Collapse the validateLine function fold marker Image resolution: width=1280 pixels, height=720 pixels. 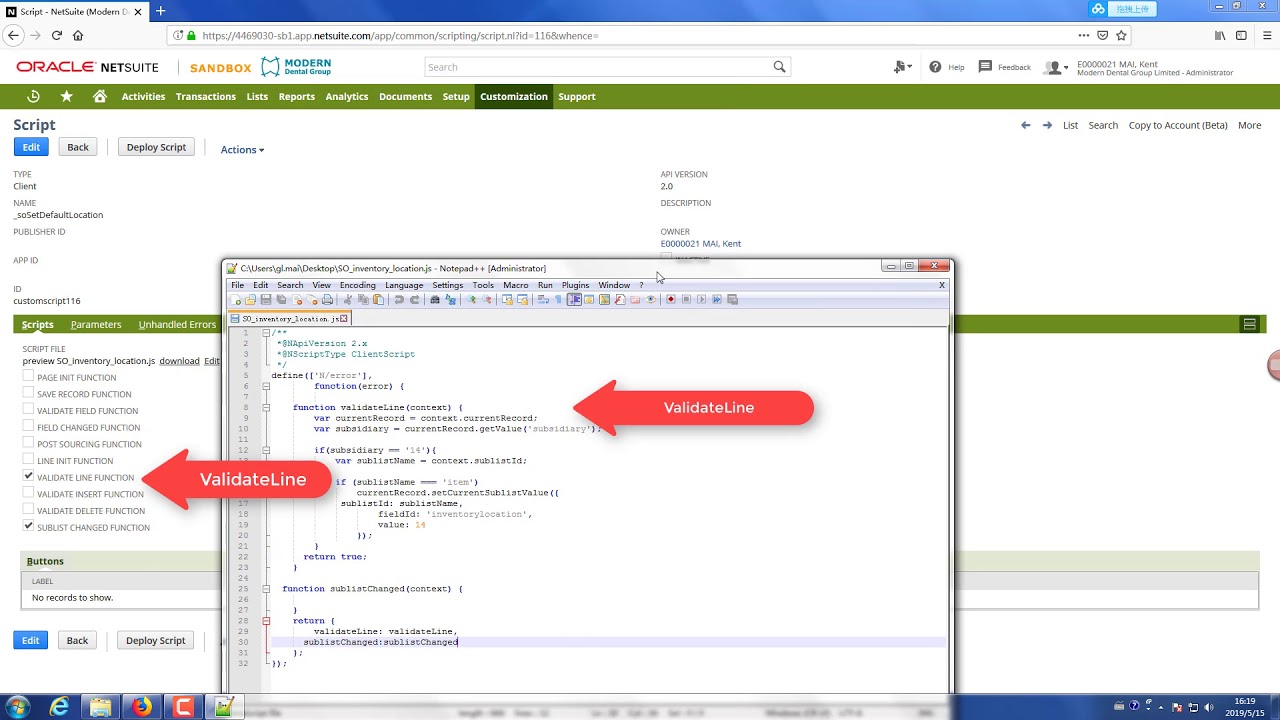click(267, 407)
